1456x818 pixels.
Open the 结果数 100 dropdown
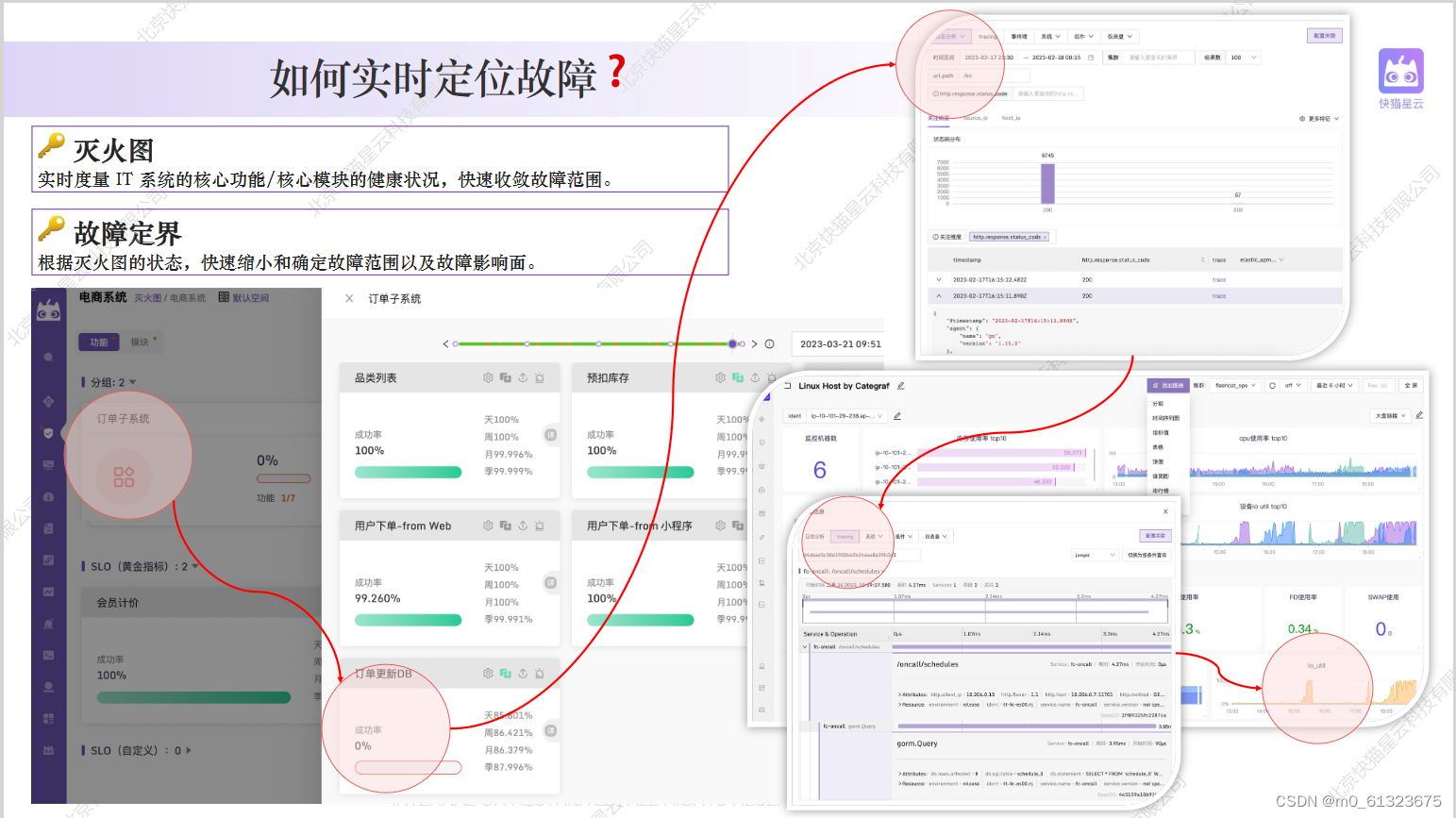[x=1243, y=58]
